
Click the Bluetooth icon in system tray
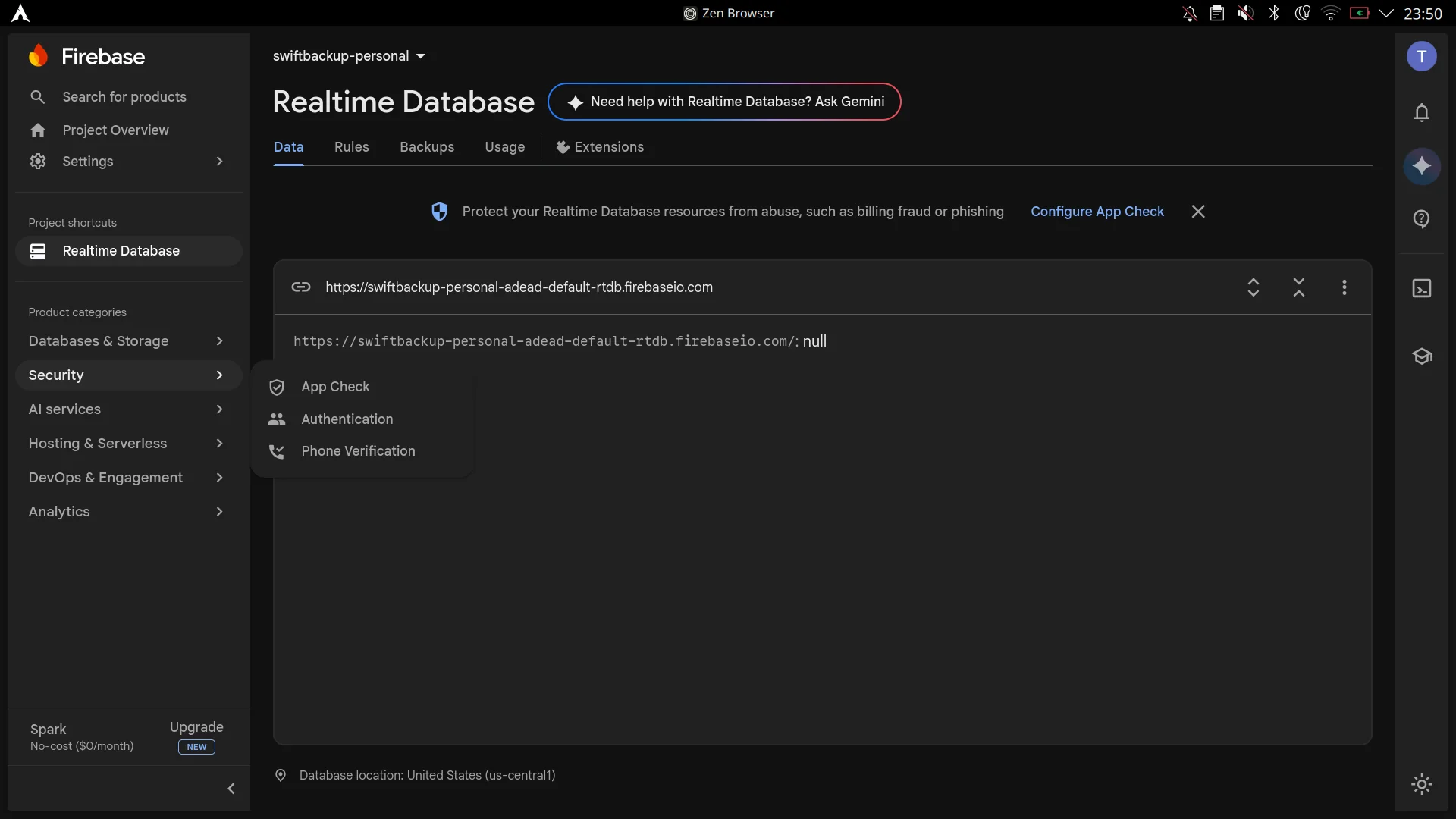coord(1274,13)
